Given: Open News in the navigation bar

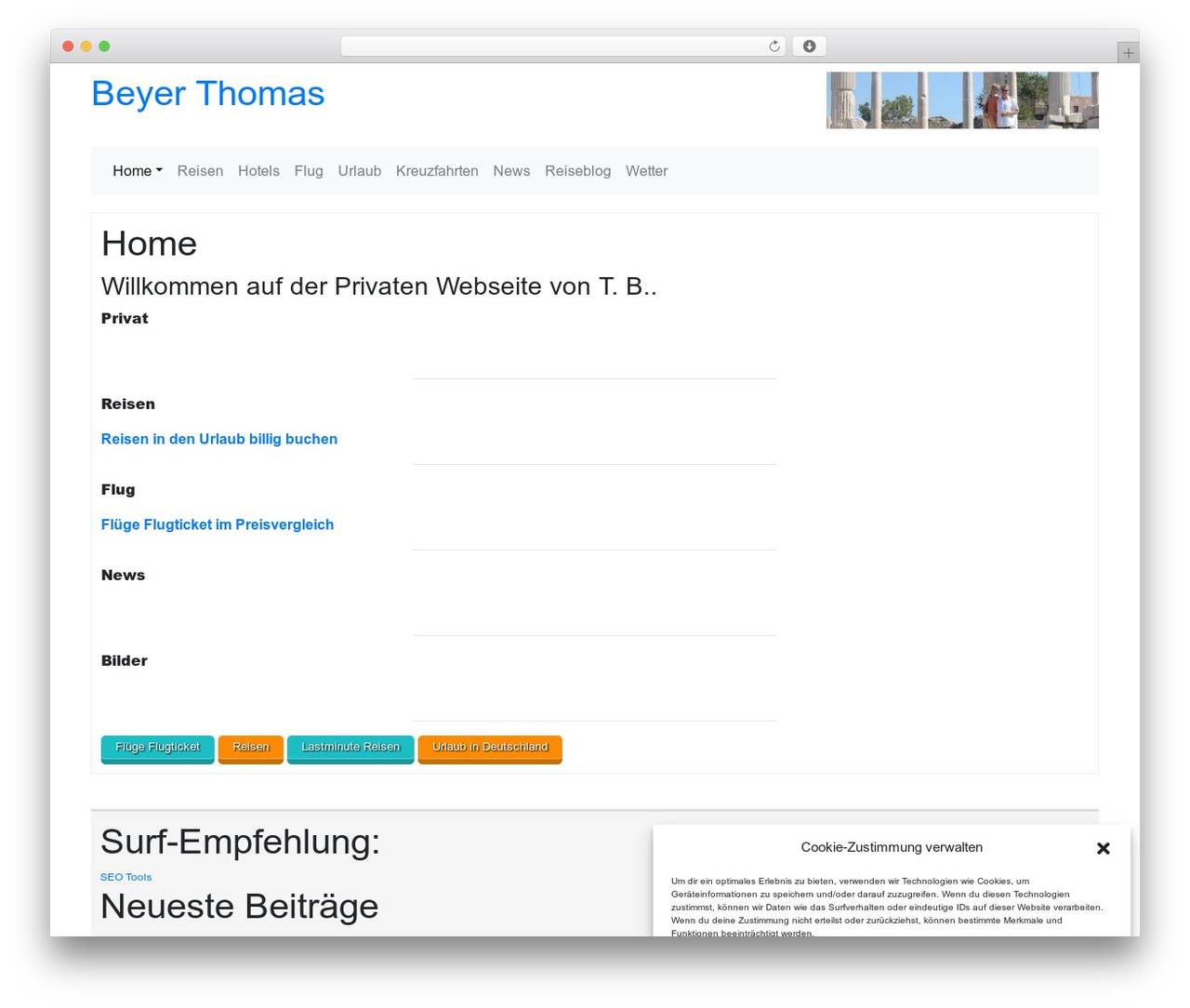Looking at the screenshot, I should tap(511, 171).
